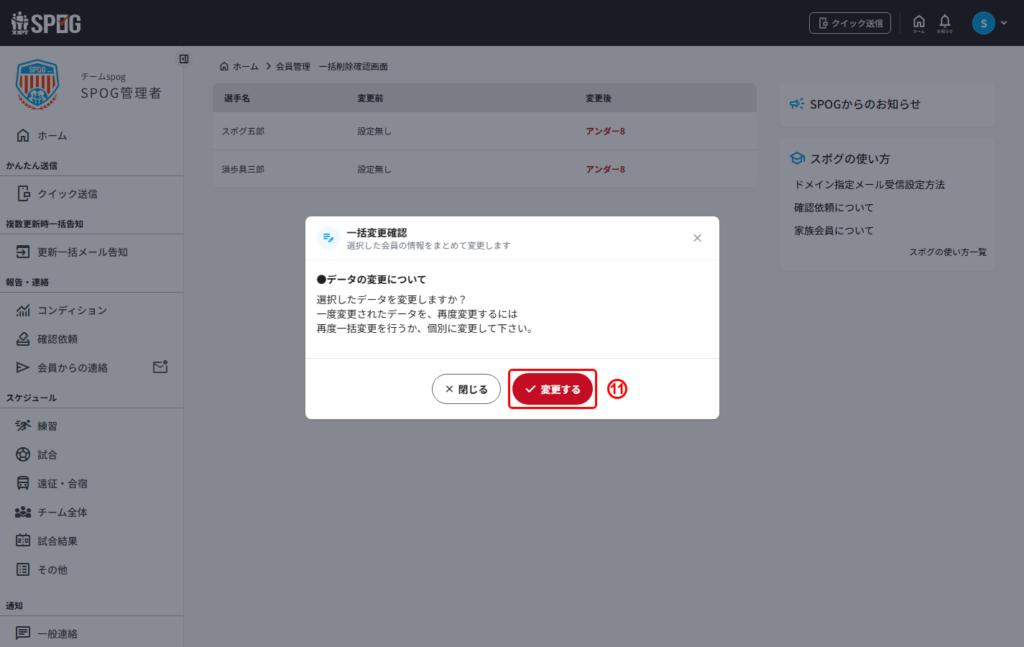Click breadcrumb home icon
This screenshot has height=647, width=1024.
tap(224, 67)
